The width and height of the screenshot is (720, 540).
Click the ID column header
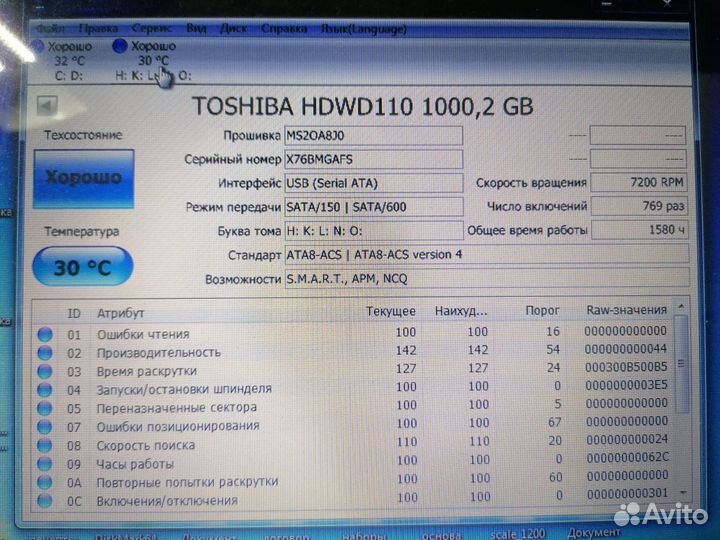coord(74,313)
